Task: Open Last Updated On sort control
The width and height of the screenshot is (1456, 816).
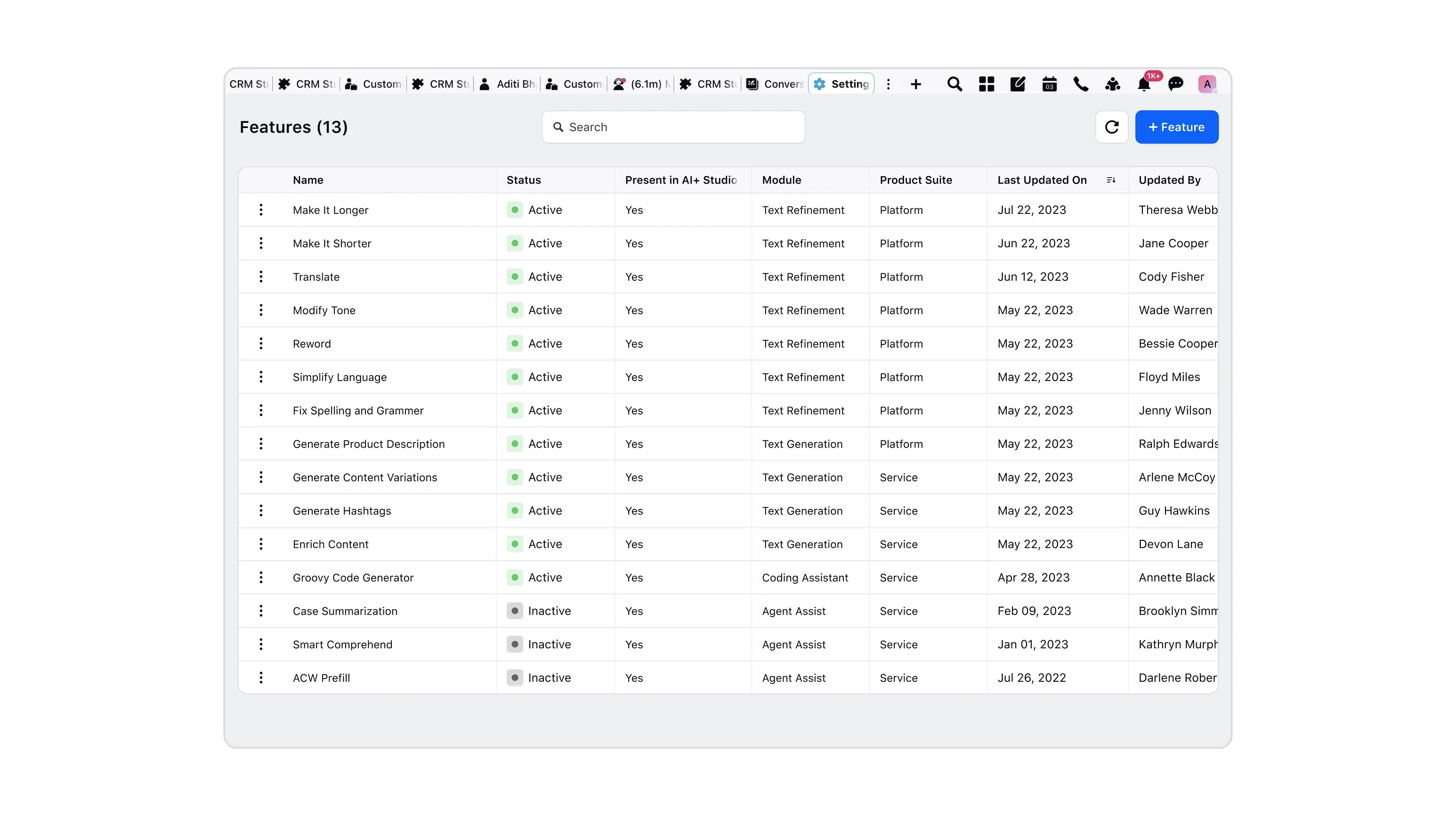Action: point(1111,180)
